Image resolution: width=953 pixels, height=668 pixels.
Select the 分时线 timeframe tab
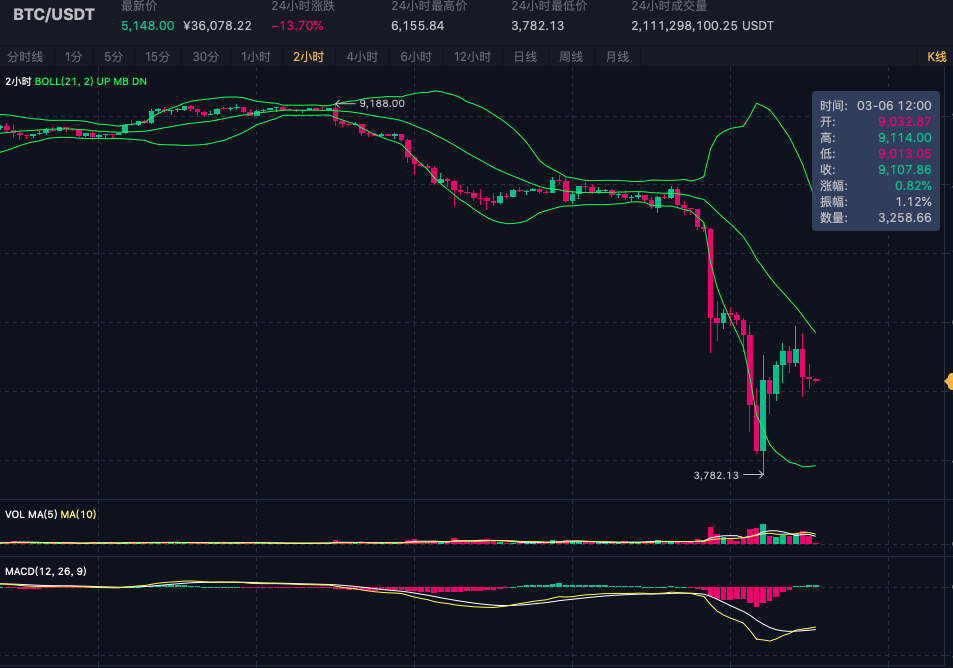coord(25,57)
